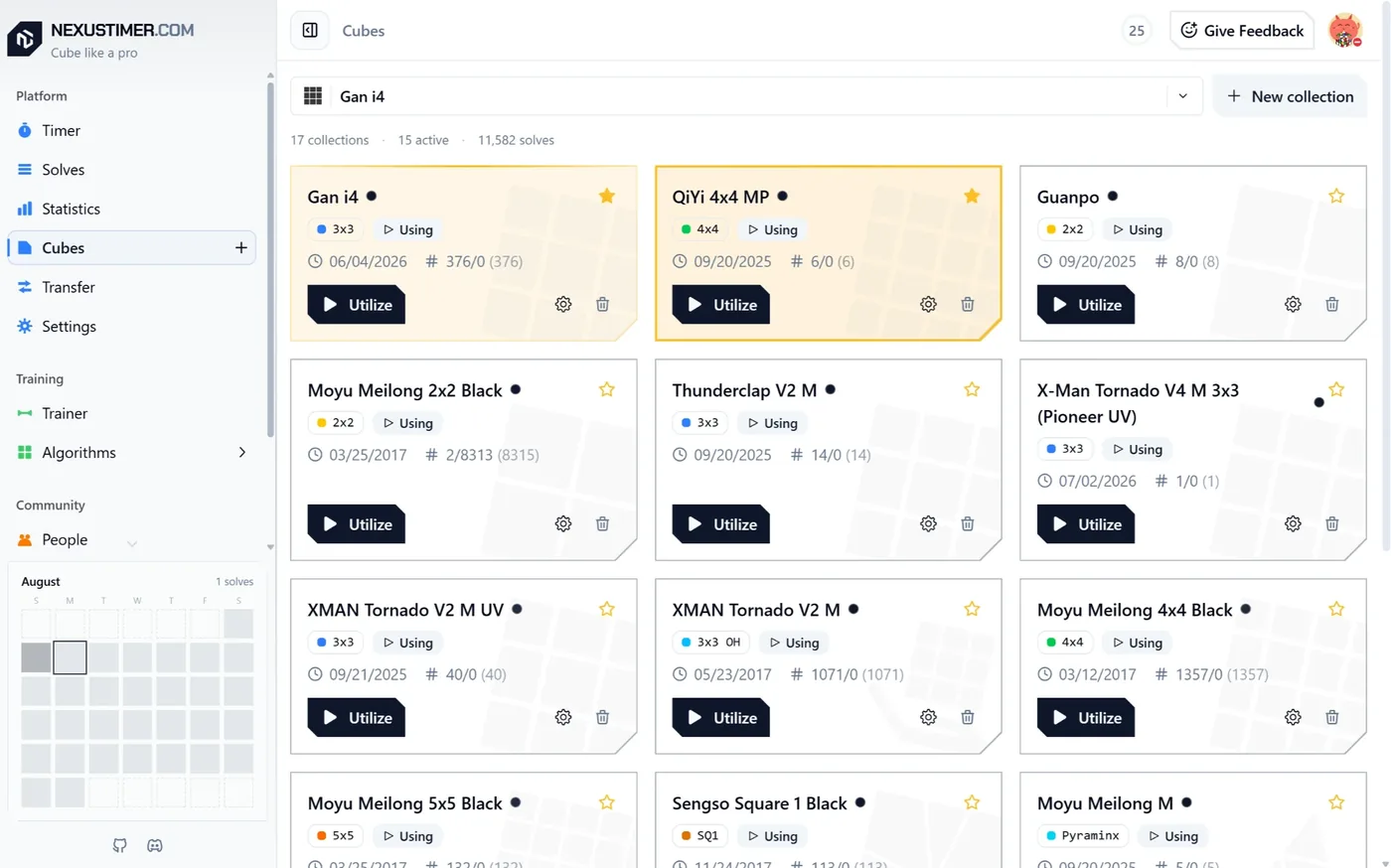Click the New collection button
The height and width of the screenshot is (868, 1391).
1290,96
